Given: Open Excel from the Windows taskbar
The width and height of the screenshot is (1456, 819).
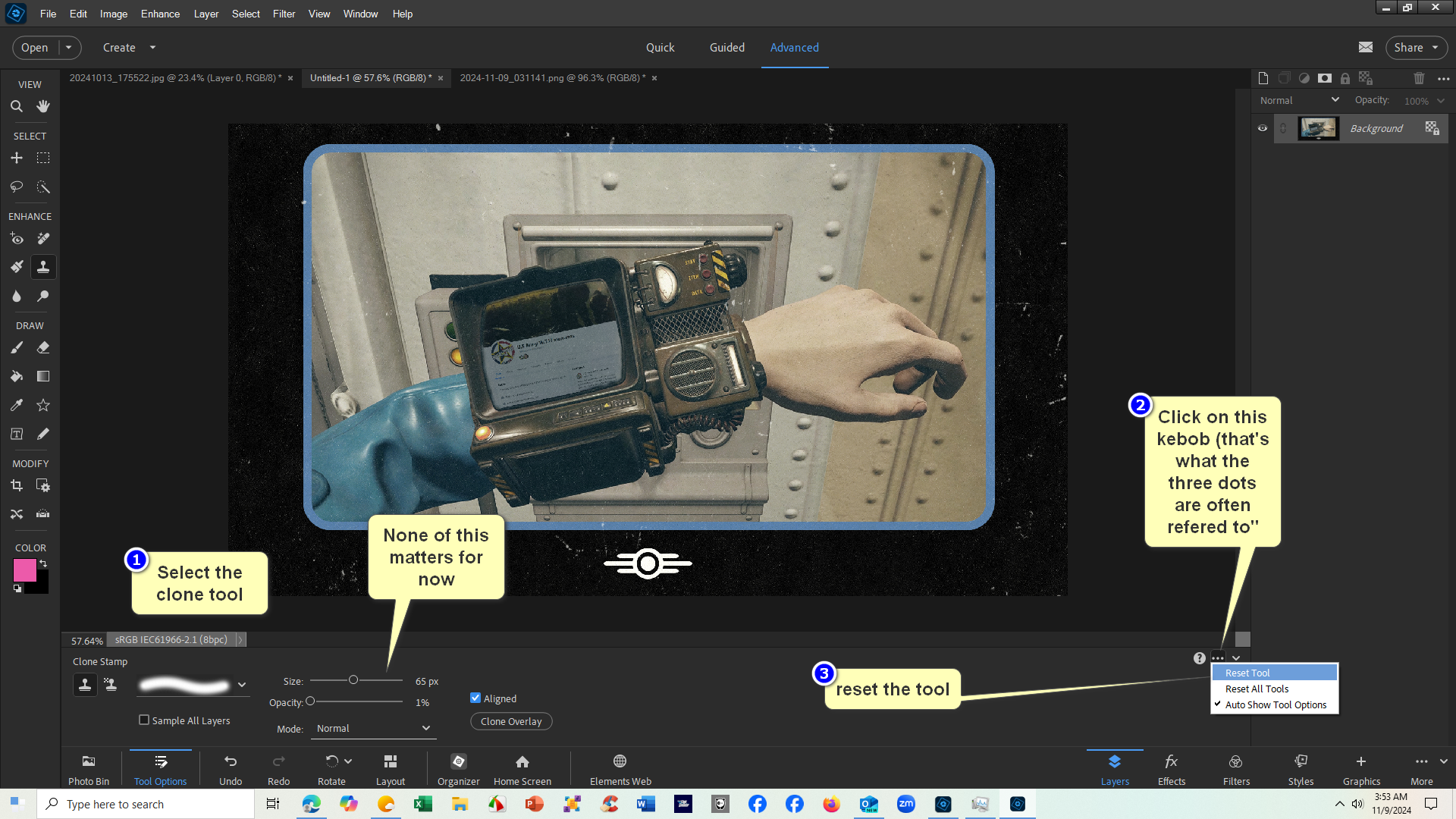Looking at the screenshot, I should 422,804.
